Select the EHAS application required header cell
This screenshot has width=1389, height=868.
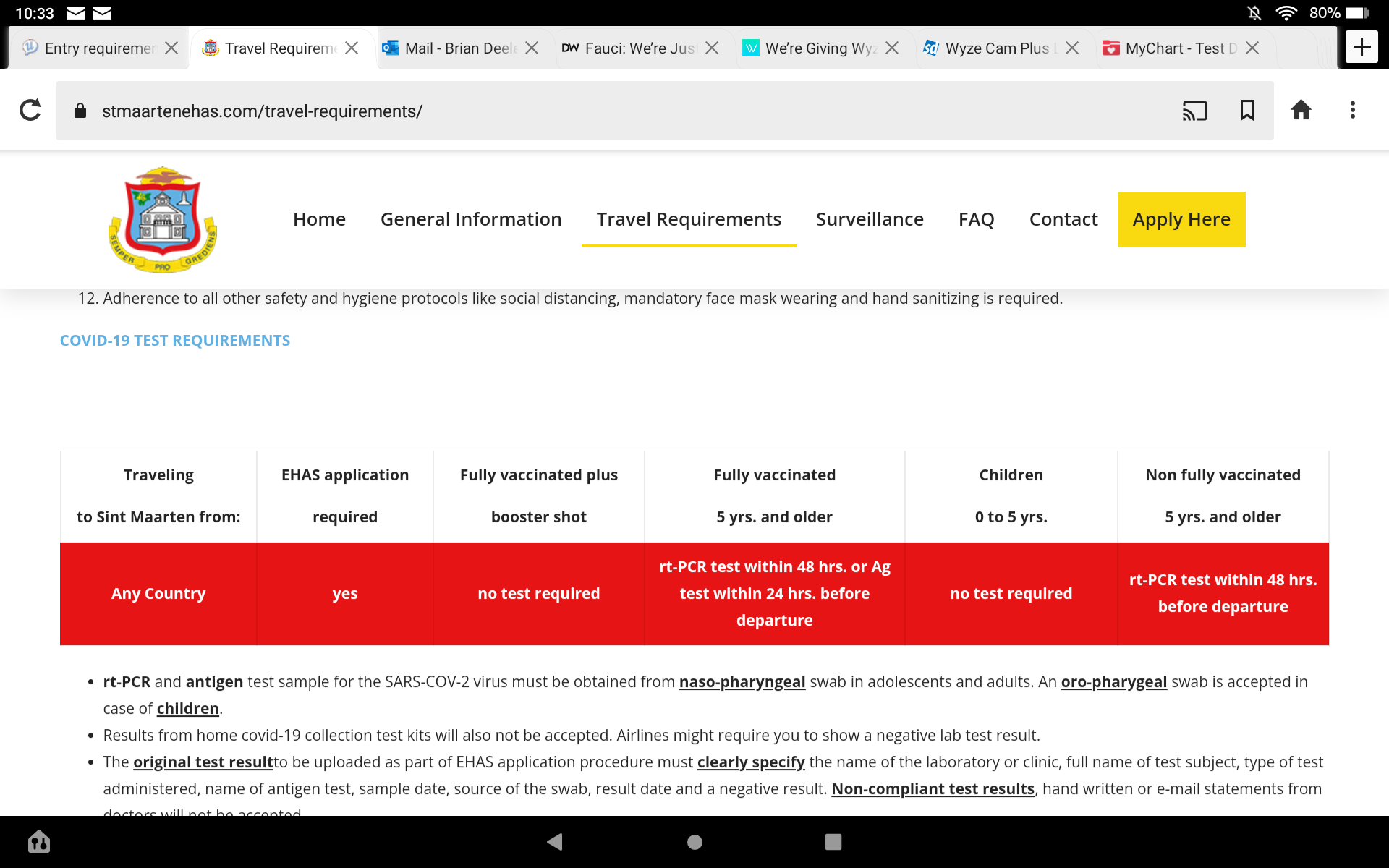[x=345, y=496]
